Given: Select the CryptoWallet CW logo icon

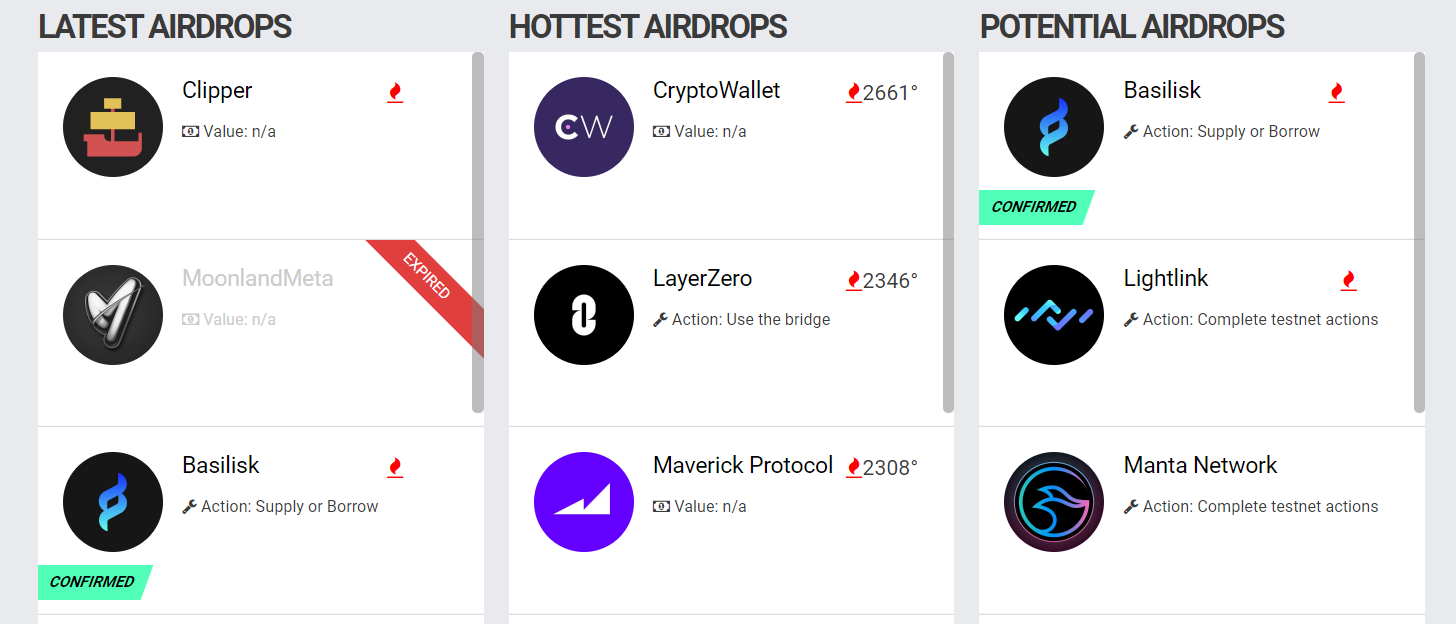Looking at the screenshot, I should point(584,127).
